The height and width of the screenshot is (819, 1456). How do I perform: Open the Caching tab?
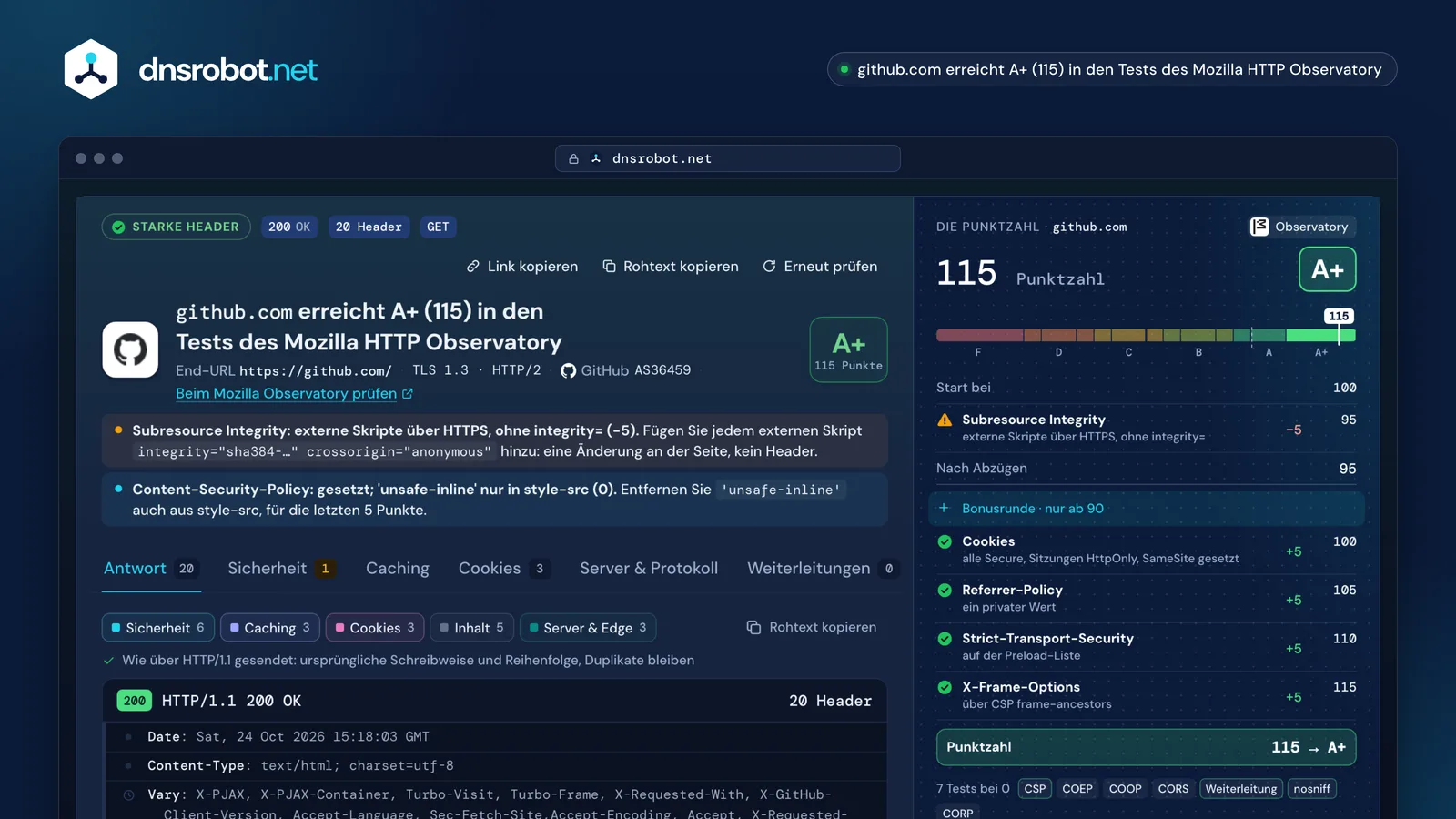[397, 569]
